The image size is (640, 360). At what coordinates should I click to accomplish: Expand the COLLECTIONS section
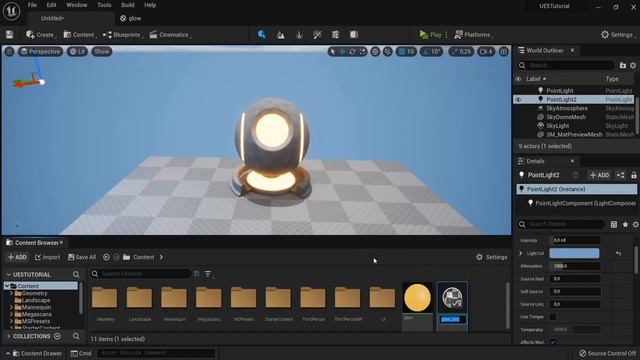tap(9, 336)
